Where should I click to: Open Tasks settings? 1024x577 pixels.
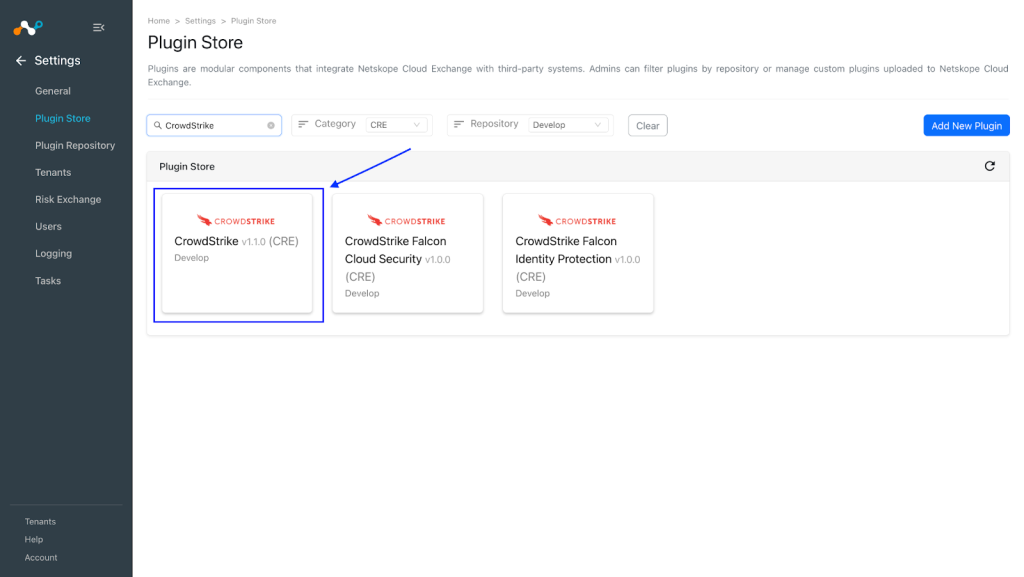pyautogui.click(x=48, y=281)
